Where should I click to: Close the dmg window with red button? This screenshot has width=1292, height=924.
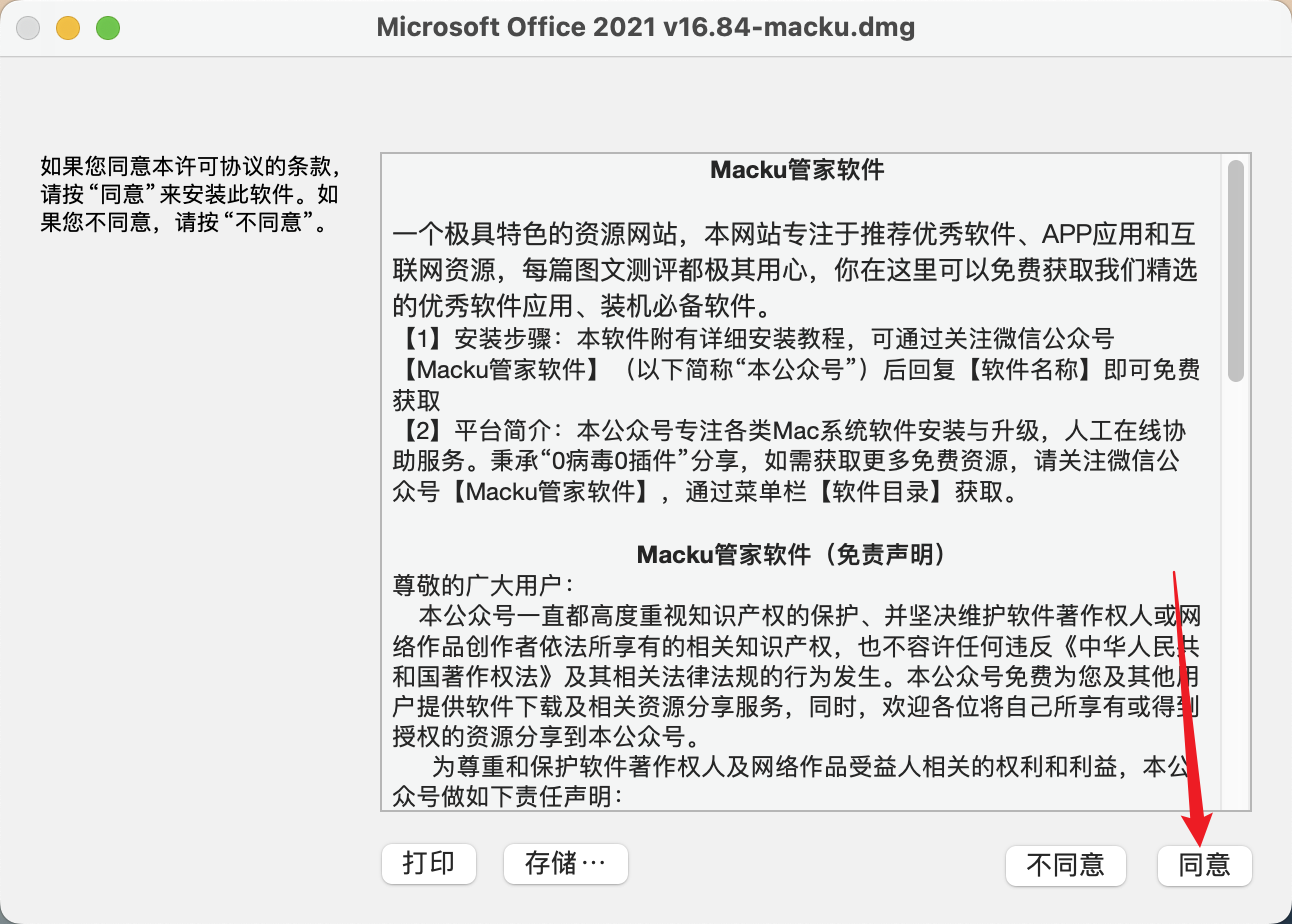click(28, 28)
